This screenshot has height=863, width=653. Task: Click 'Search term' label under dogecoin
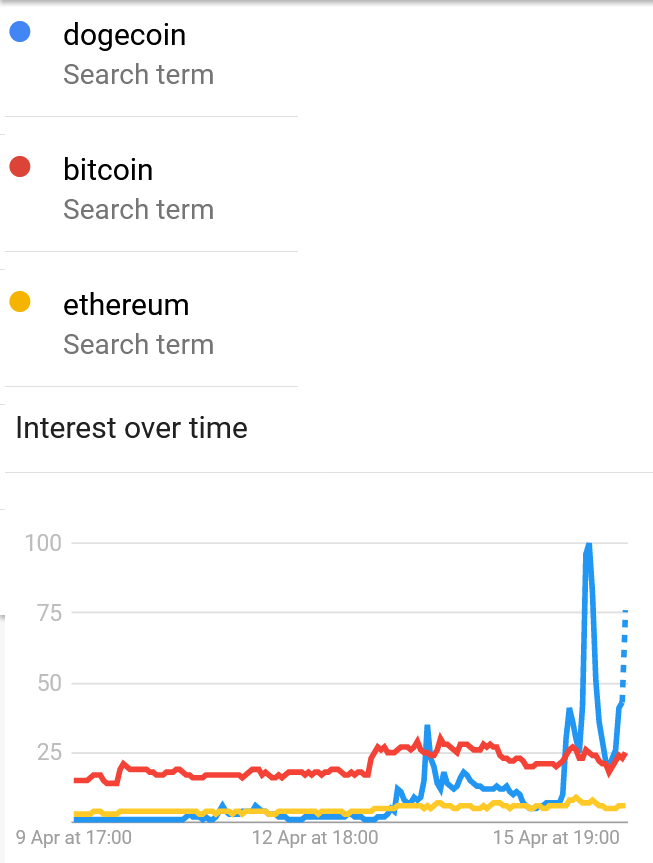(138, 74)
